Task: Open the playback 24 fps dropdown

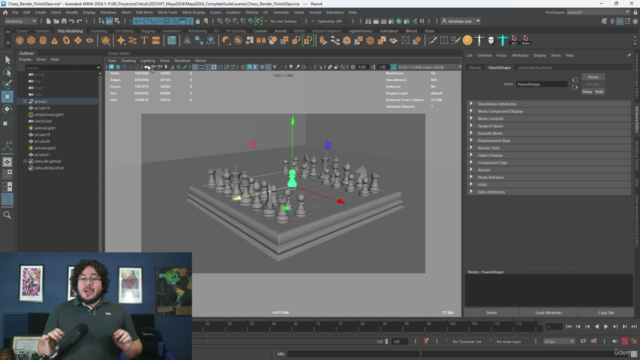Action: point(559,341)
